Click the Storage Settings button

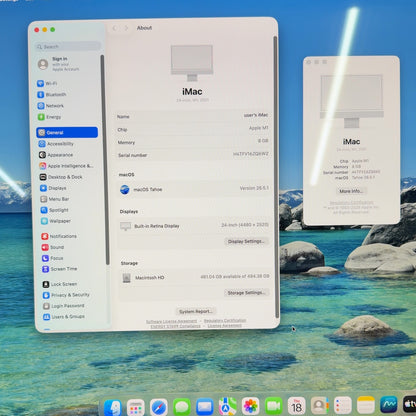click(x=246, y=293)
